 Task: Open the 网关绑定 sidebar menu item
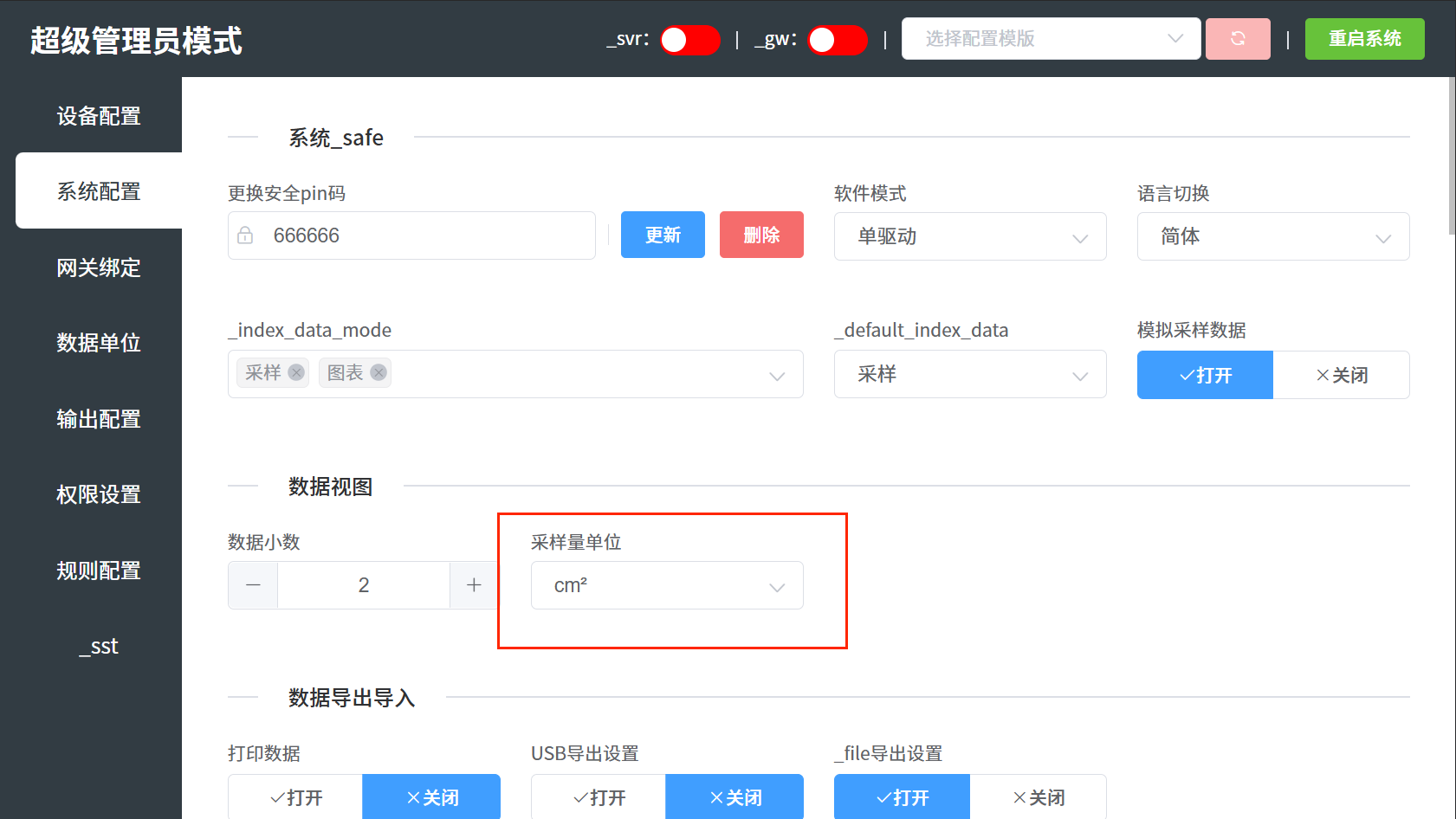[99, 268]
